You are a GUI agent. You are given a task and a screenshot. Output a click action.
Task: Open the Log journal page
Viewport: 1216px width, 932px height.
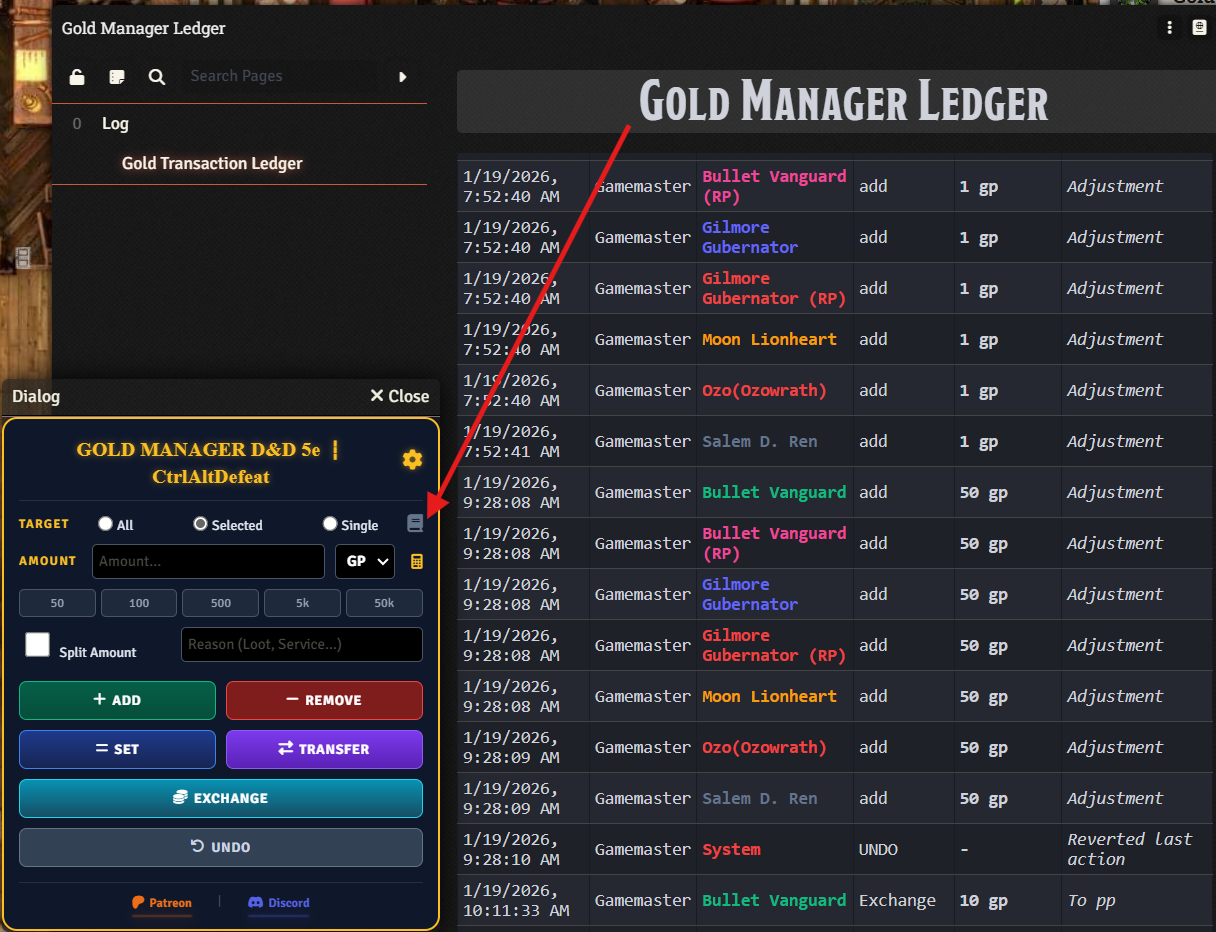[x=115, y=124]
